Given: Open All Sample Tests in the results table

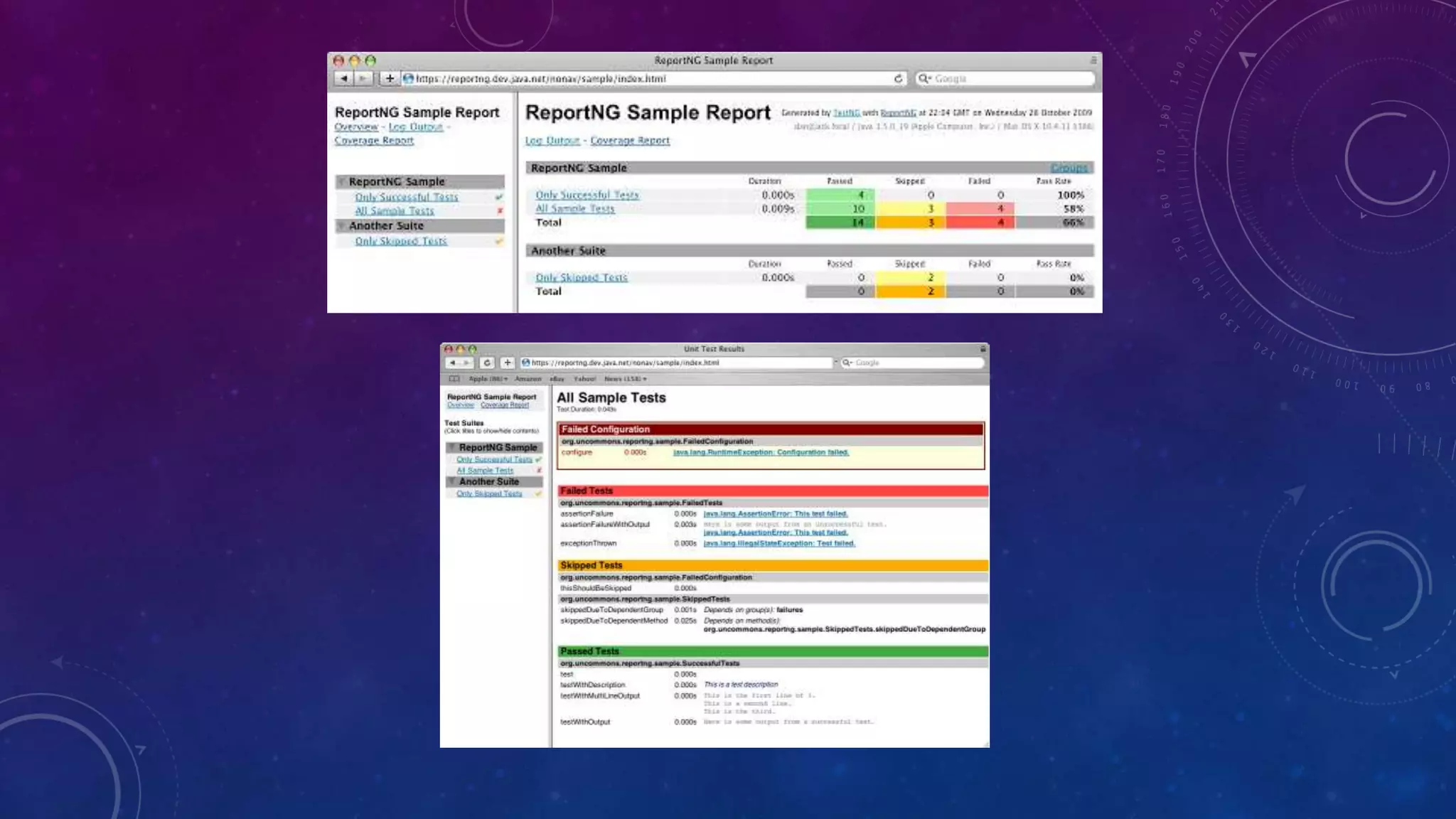Looking at the screenshot, I should coord(574,208).
